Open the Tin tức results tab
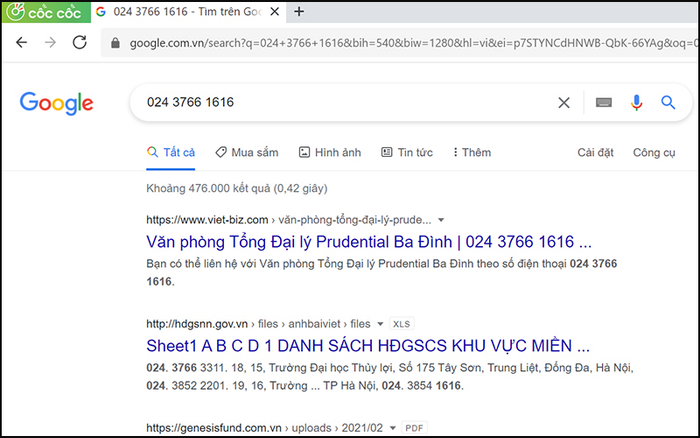This screenshot has width=700, height=438. point(407,152)
